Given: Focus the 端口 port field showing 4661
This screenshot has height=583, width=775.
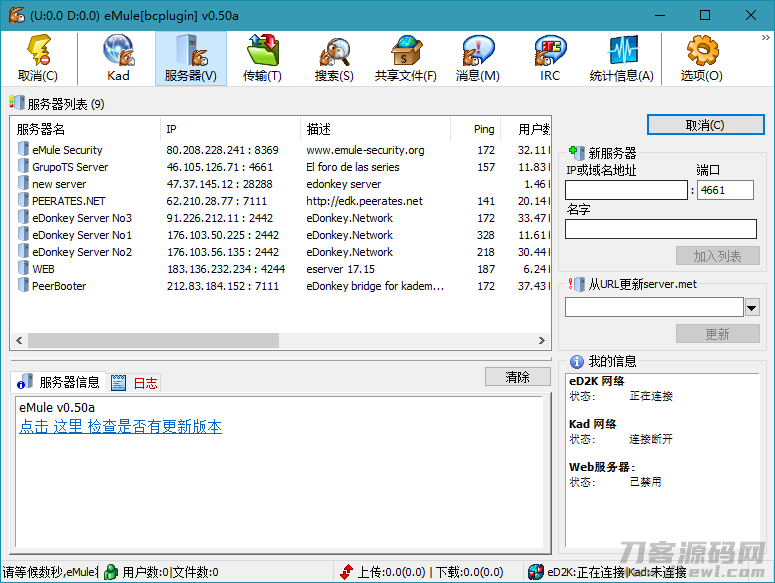Looking at the screenshot, I should point(725,190).
